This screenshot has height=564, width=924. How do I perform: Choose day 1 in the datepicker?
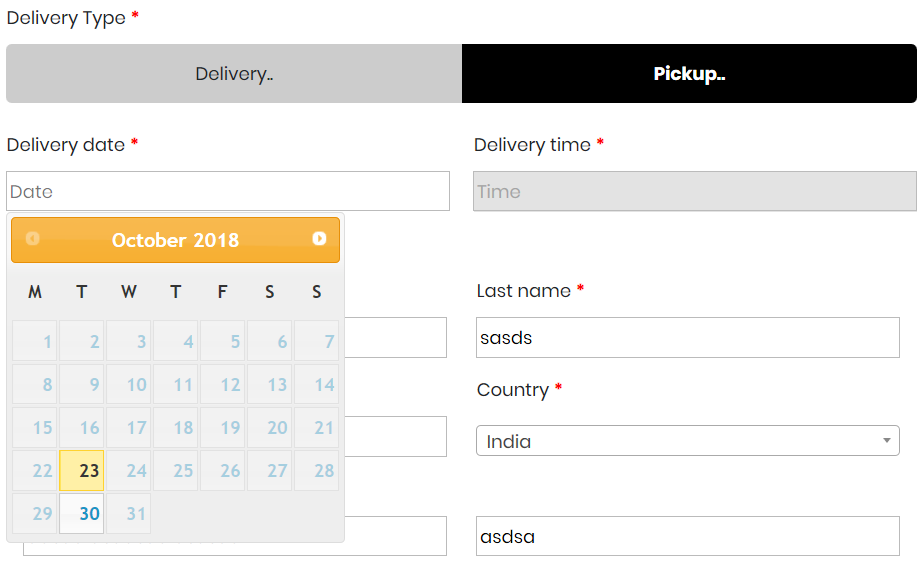pos(35,342)
